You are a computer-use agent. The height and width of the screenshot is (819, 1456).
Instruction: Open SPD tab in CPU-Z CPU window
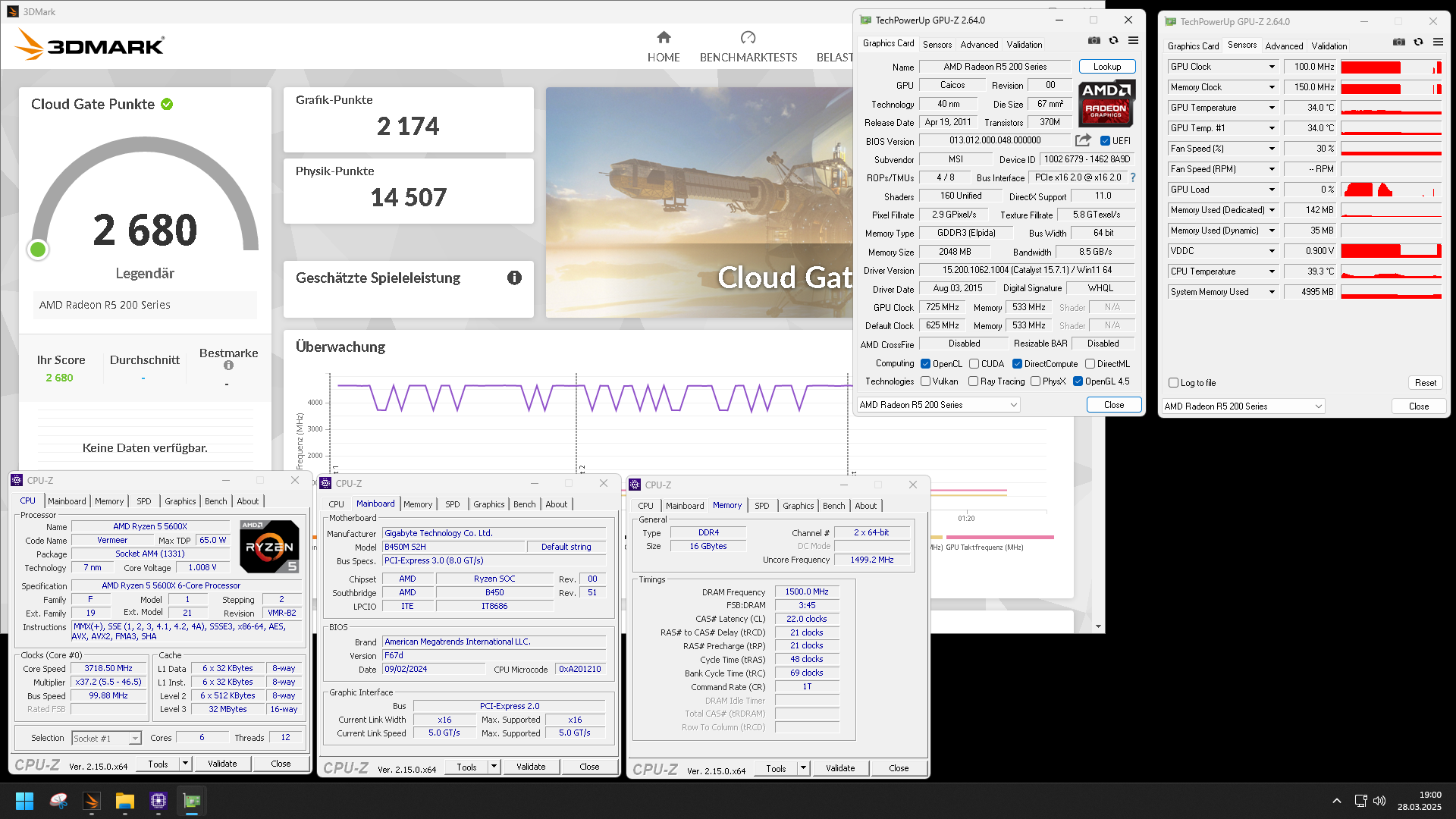(x=144, y=501)
